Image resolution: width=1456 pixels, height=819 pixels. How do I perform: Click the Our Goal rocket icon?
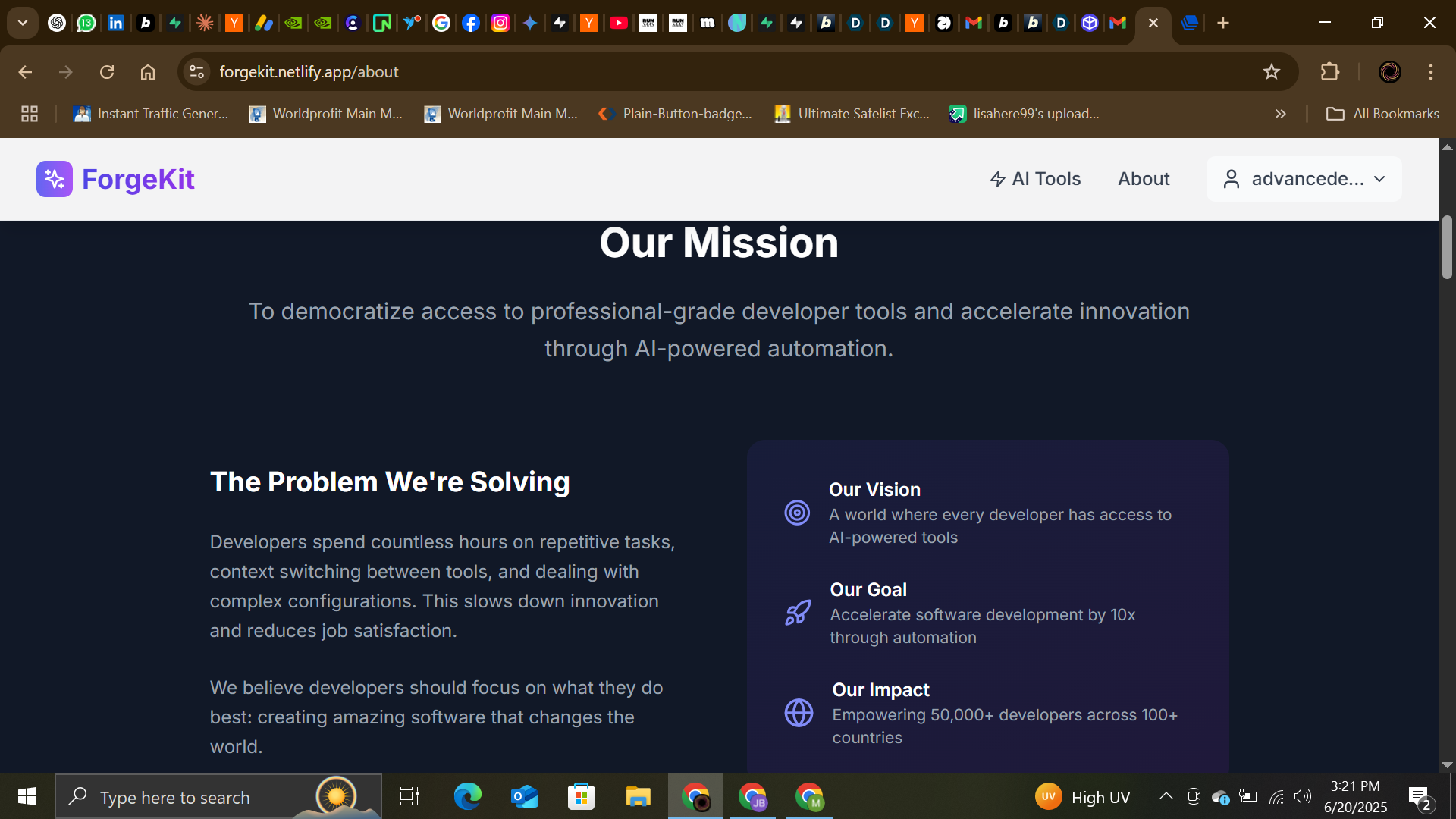tap(798, 613)
